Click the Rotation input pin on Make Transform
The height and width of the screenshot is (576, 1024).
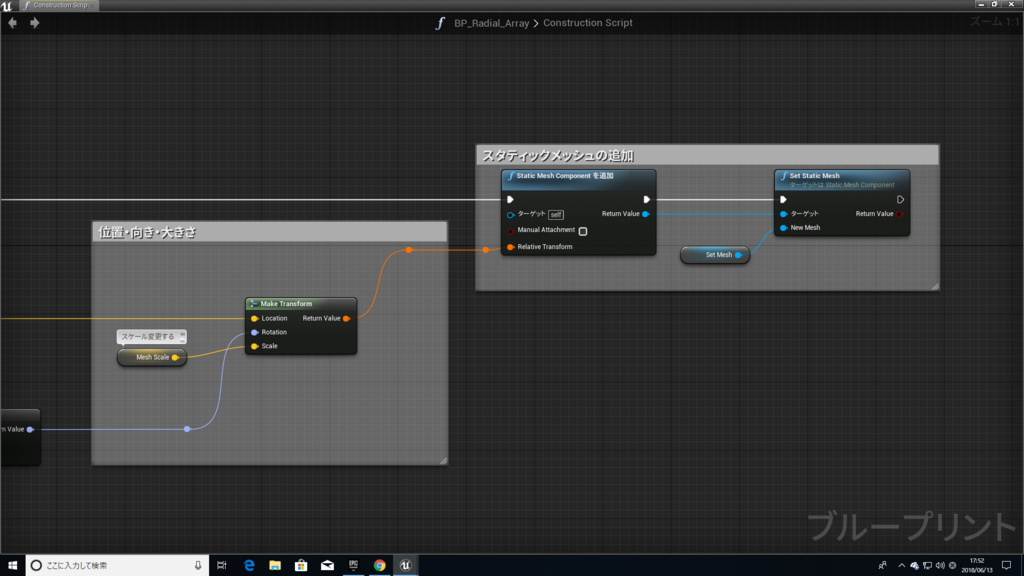[255, 332]
